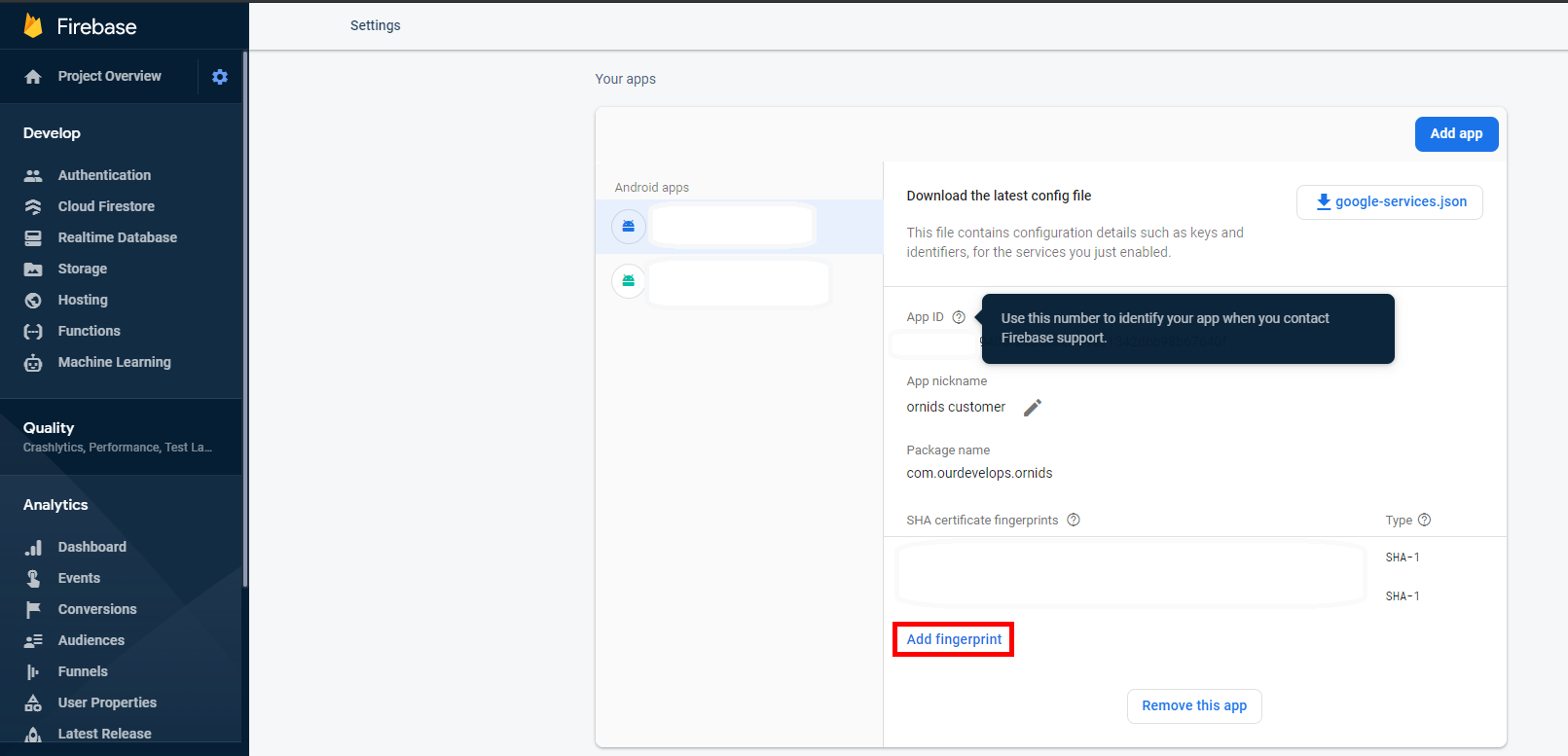Select the second Android app icon
1568x756 pixels.
point(629,281)
